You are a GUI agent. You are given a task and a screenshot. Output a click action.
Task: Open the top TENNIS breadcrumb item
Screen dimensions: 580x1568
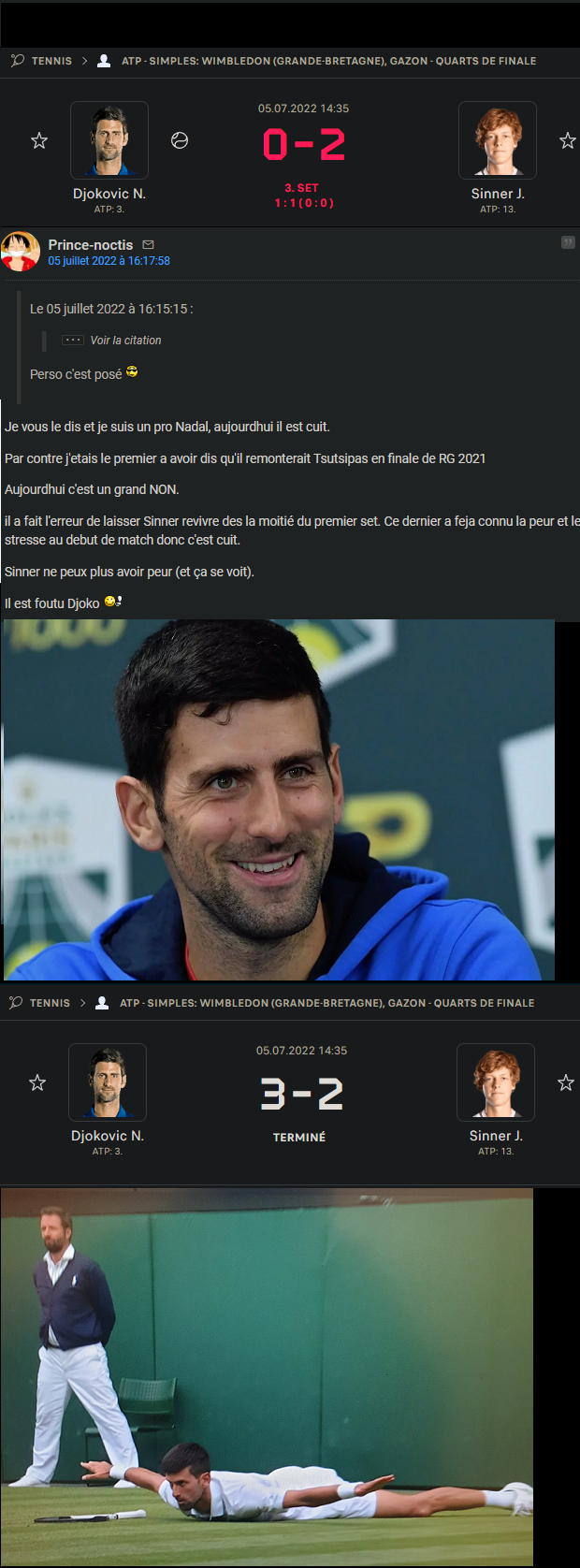coord(51,61)
